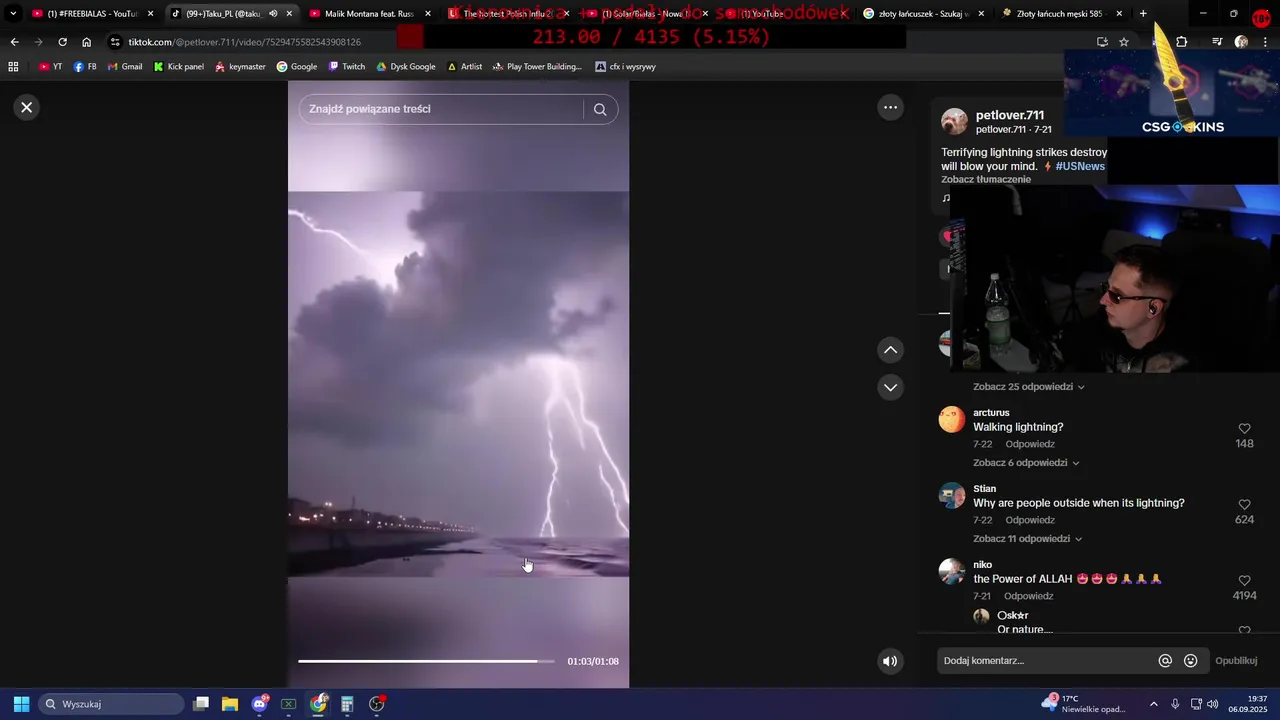This screenshot has height=720, width=1280.
Task: Expand 'Zobacz 25 odpowiedzi' replies
Action: point(1029,387)
